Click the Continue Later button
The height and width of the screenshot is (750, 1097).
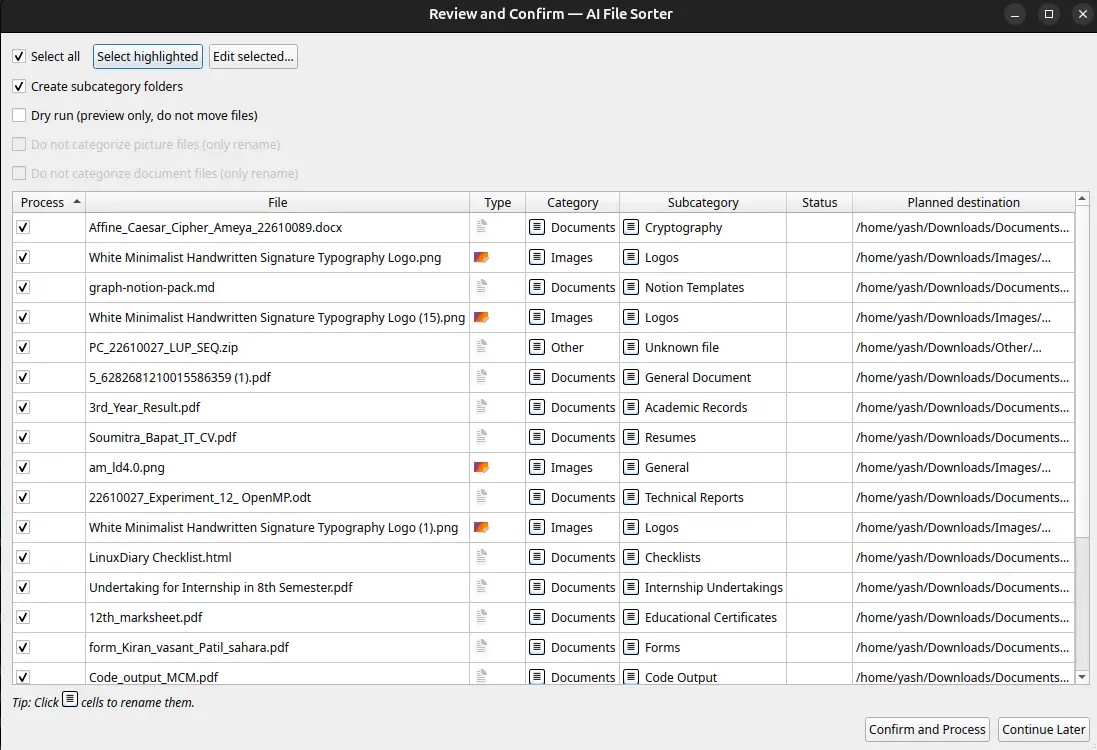point(1043,730)
